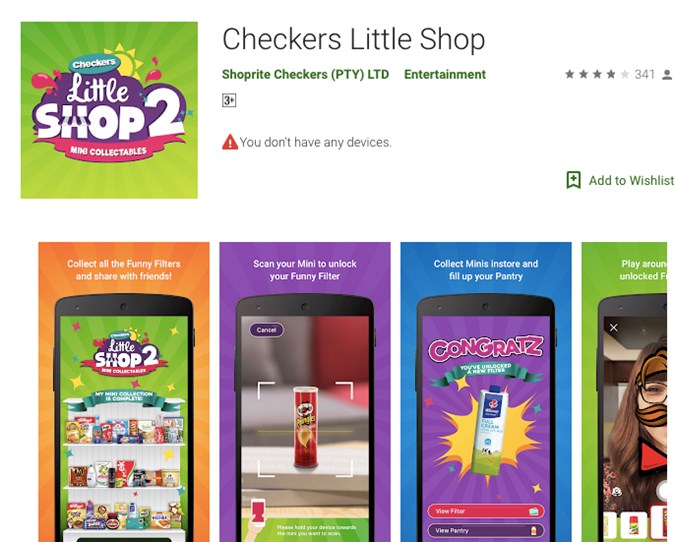Click the reviewer person icon beside 341

(x=667, y=75)
